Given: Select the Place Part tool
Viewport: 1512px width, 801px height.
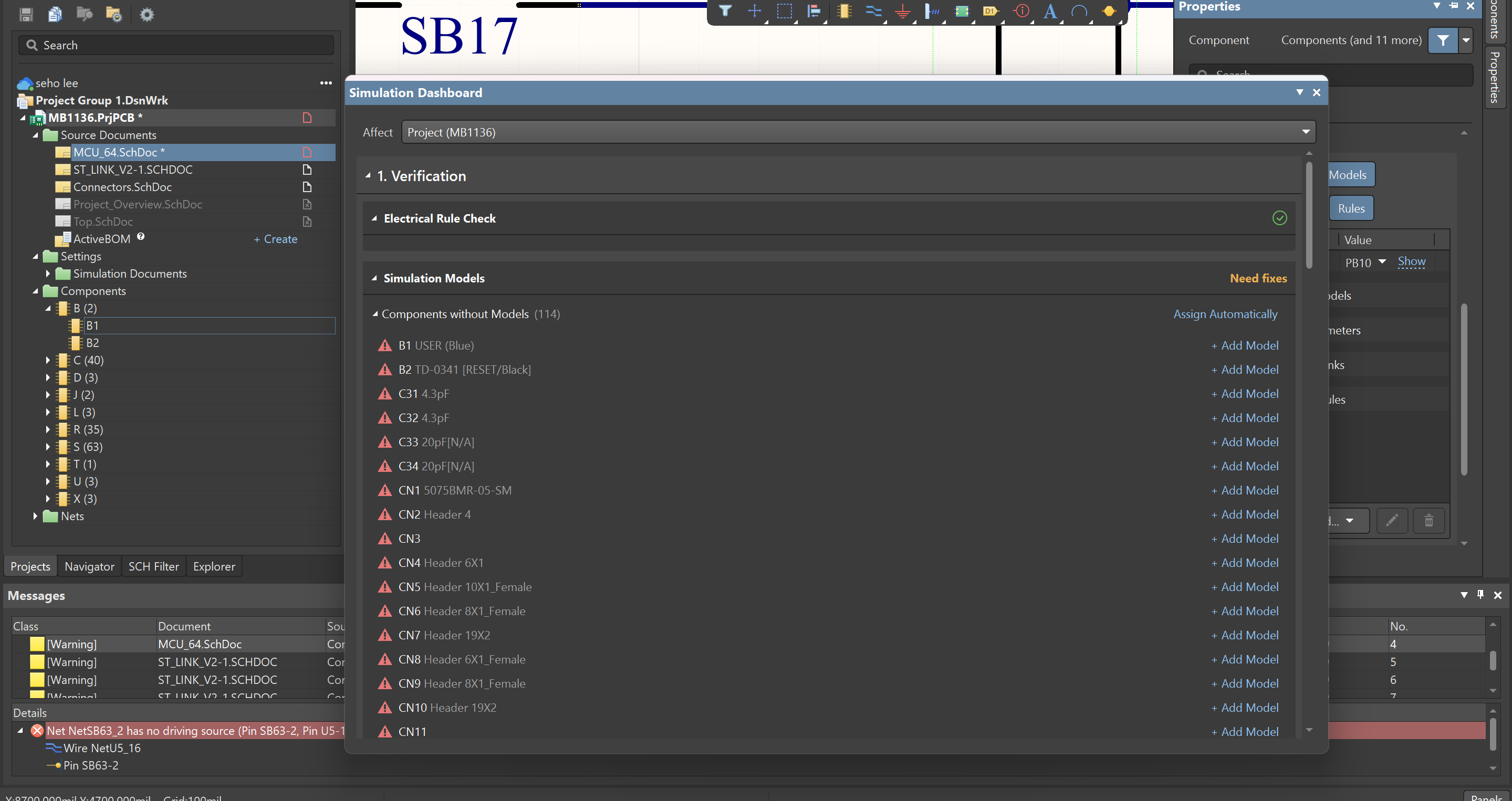Looking at the screenshot, I should click(x=844, y=12).
